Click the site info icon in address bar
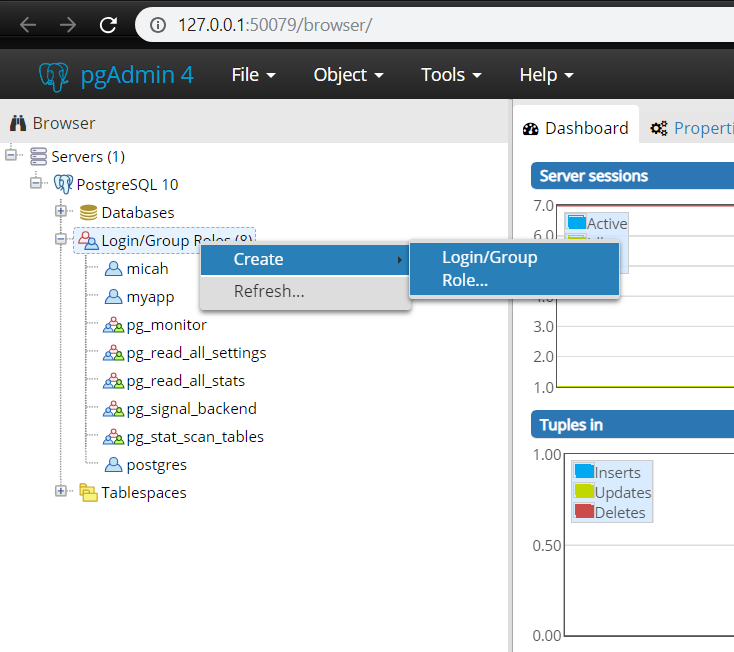The image size is (734, 652). (158, 25)
